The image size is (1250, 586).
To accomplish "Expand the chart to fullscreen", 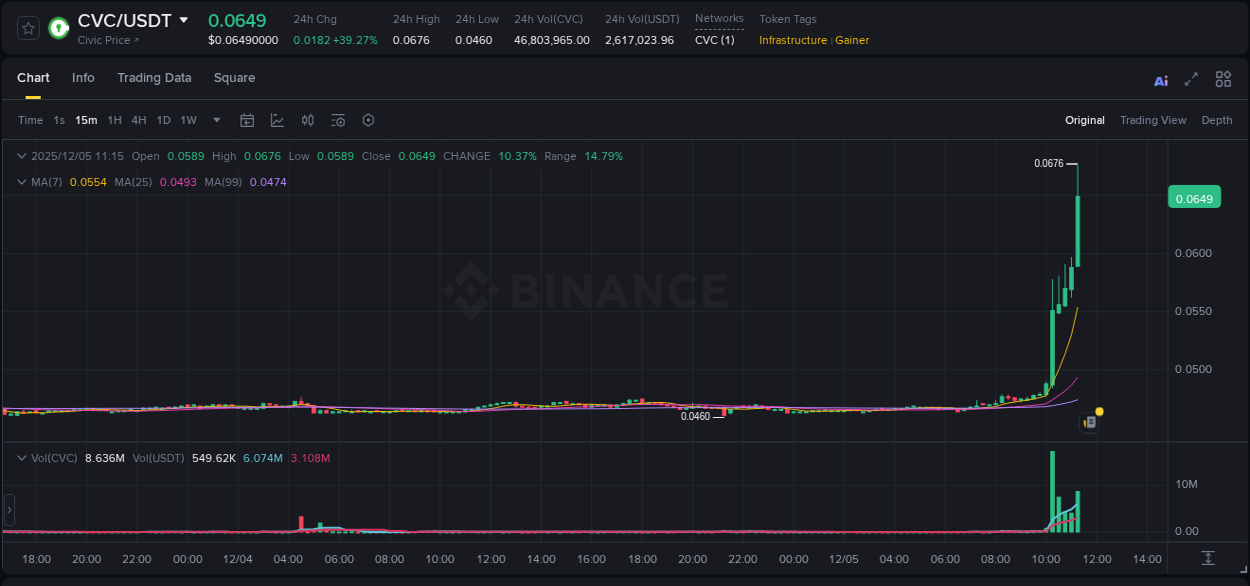I will coord(1192,79).
